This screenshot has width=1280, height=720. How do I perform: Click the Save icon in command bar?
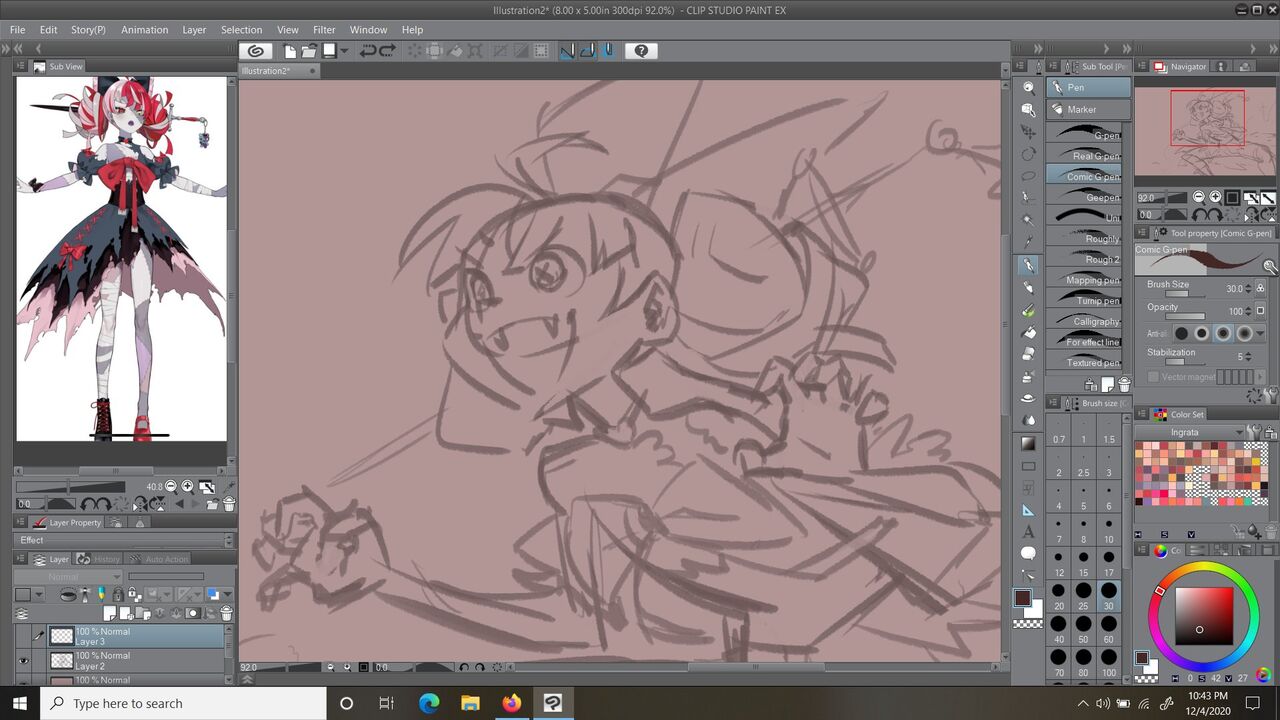point(328,50)
